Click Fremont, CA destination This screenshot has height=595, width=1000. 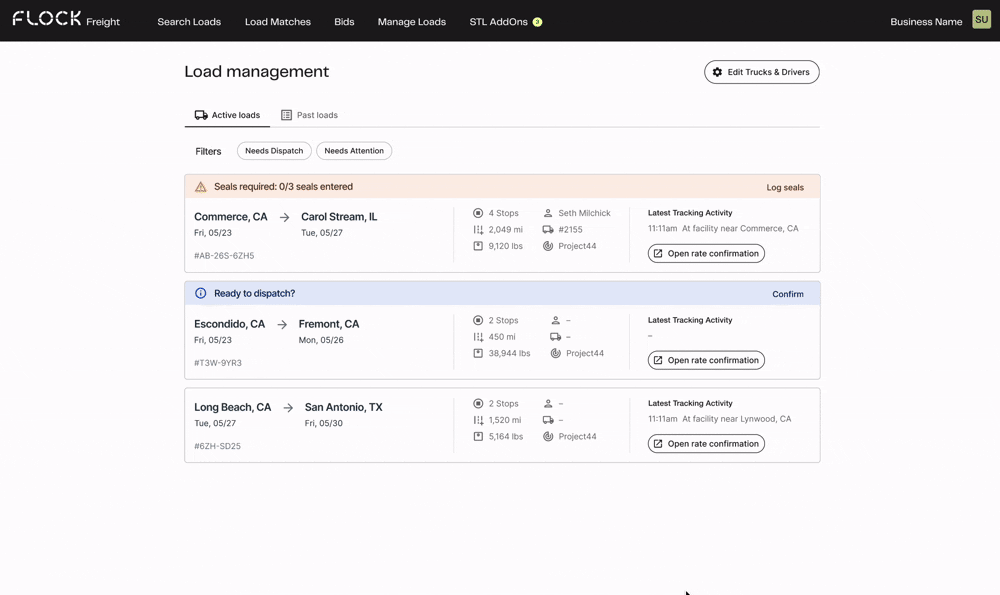tap(328, 324)
